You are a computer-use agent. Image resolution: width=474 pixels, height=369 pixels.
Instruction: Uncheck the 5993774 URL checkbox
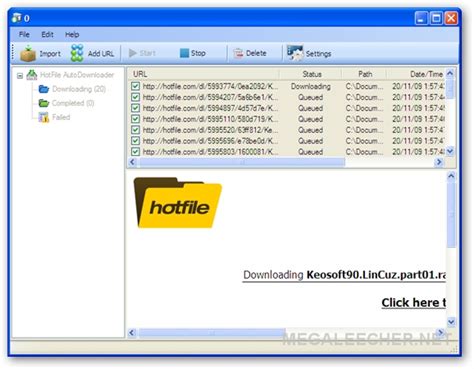(x=135, y=86)
